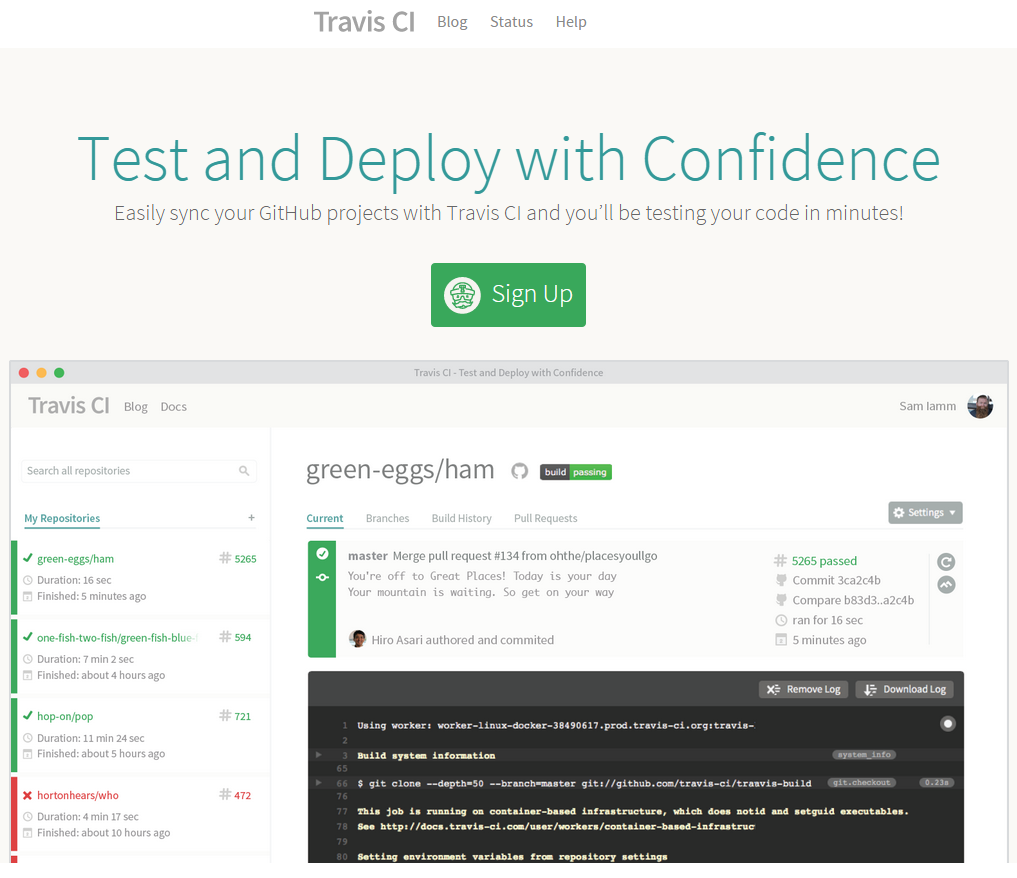
Task: Open Blog link inside the app window
Action: tap(136, 407)
